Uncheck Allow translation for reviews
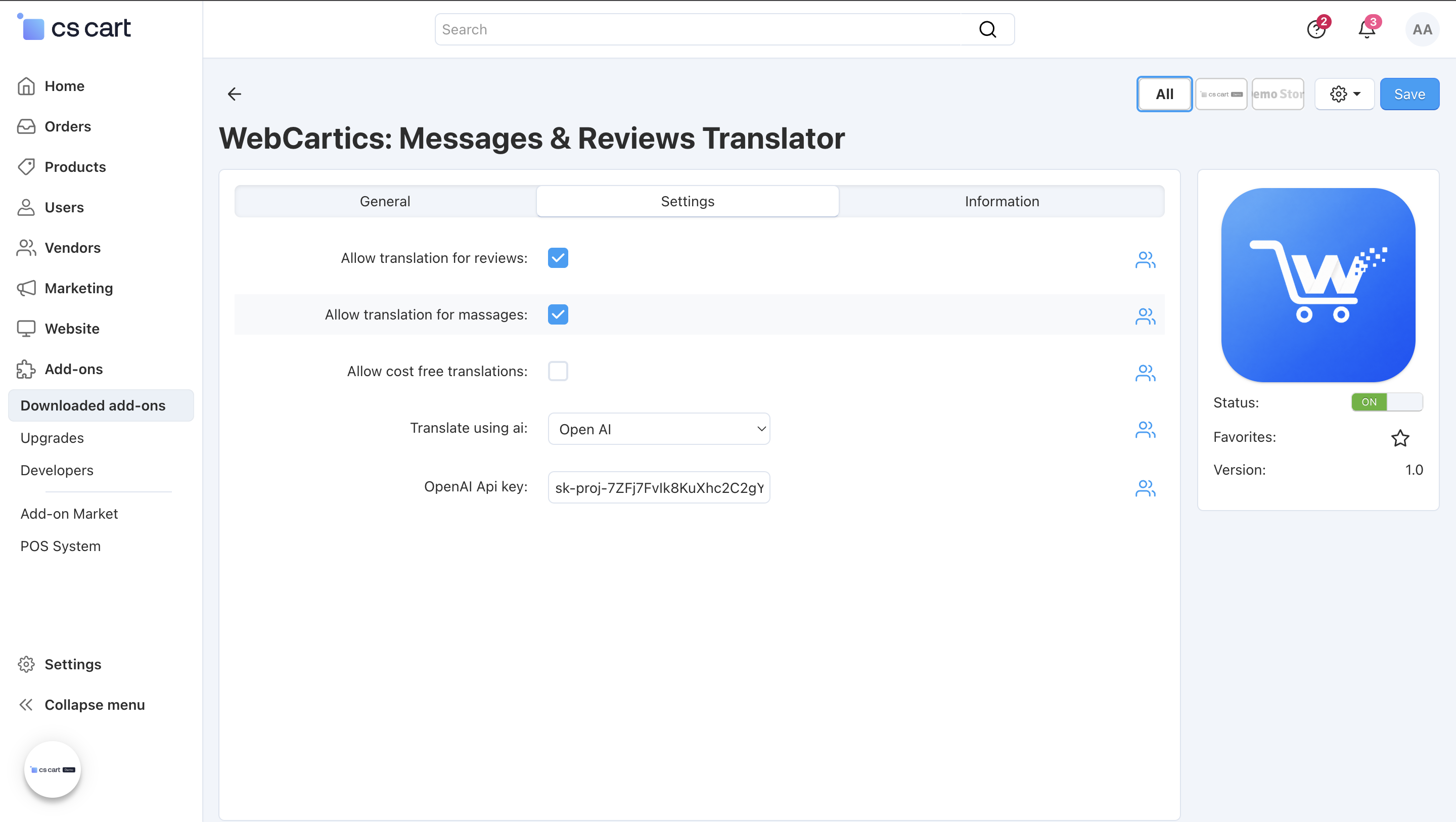Image resolution: width=1456 pixels, height=822 pixels. click(x=558, y=258)
